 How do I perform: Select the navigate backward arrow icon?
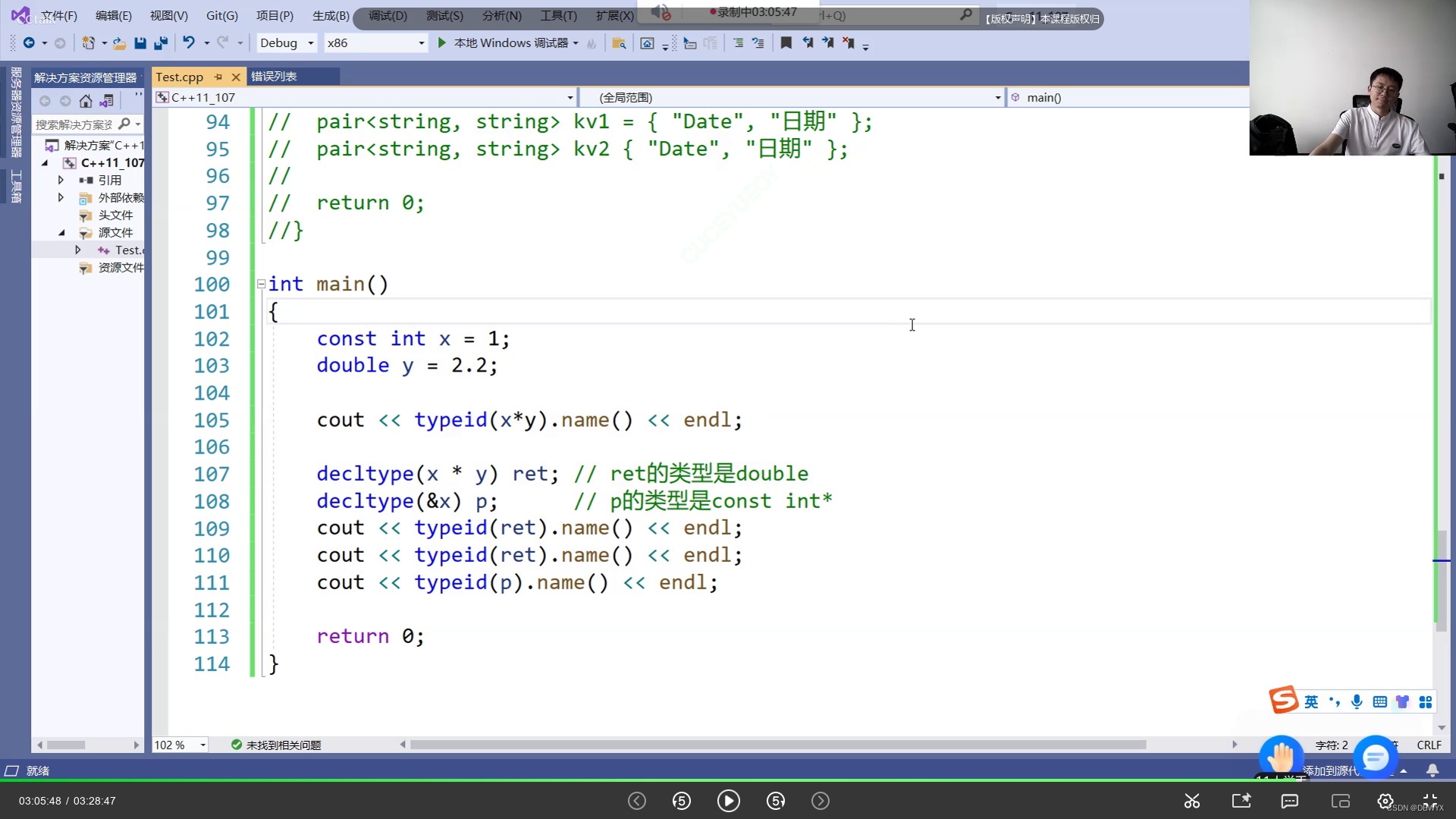point(28,43)
